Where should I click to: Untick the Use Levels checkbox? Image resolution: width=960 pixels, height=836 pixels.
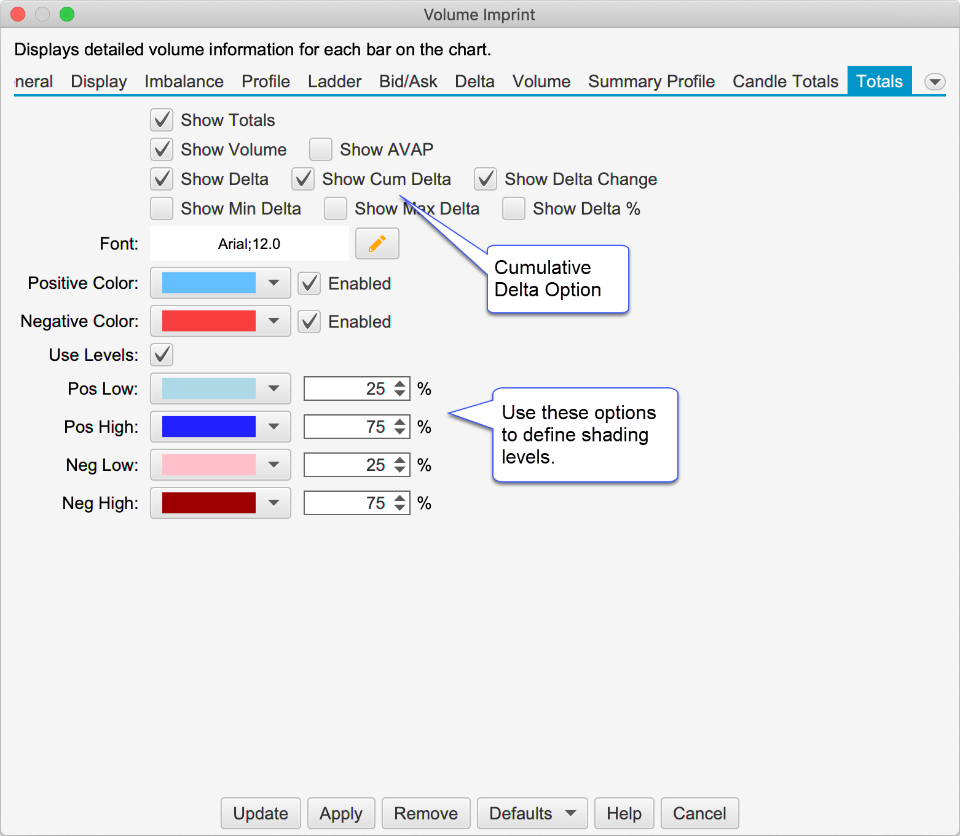pyautogui.click(x=162, y=355)
